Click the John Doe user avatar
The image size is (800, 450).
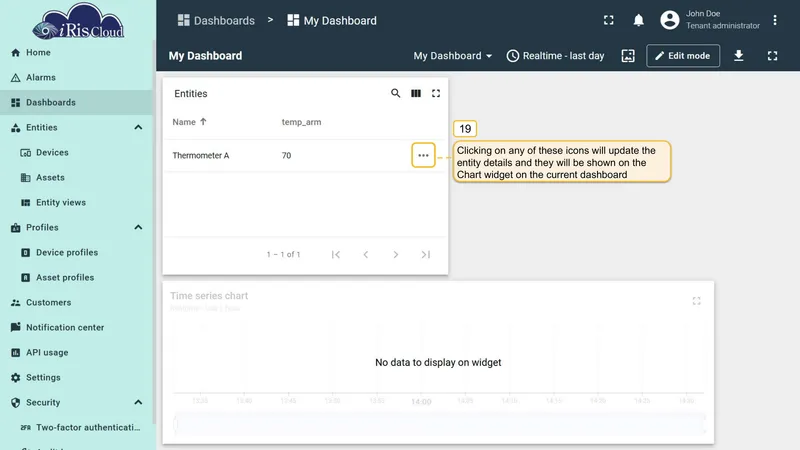click(x=669, y=20)
